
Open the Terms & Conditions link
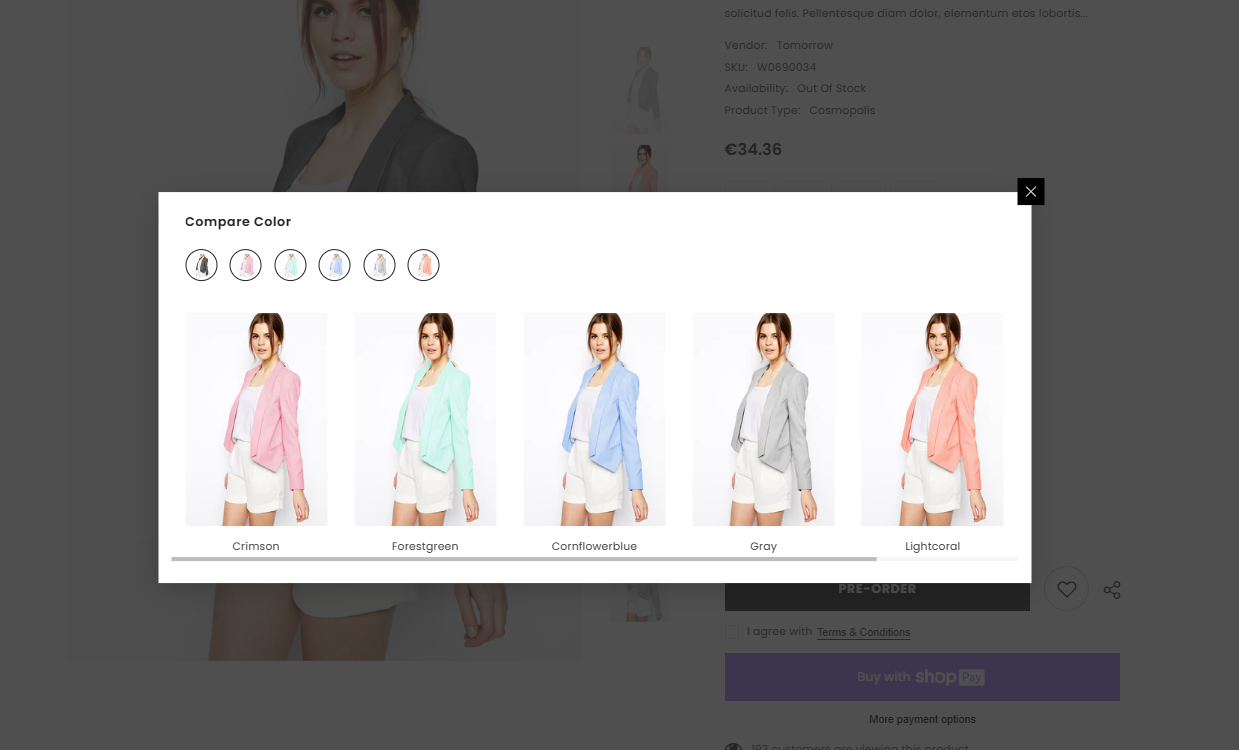coord(863,632)
